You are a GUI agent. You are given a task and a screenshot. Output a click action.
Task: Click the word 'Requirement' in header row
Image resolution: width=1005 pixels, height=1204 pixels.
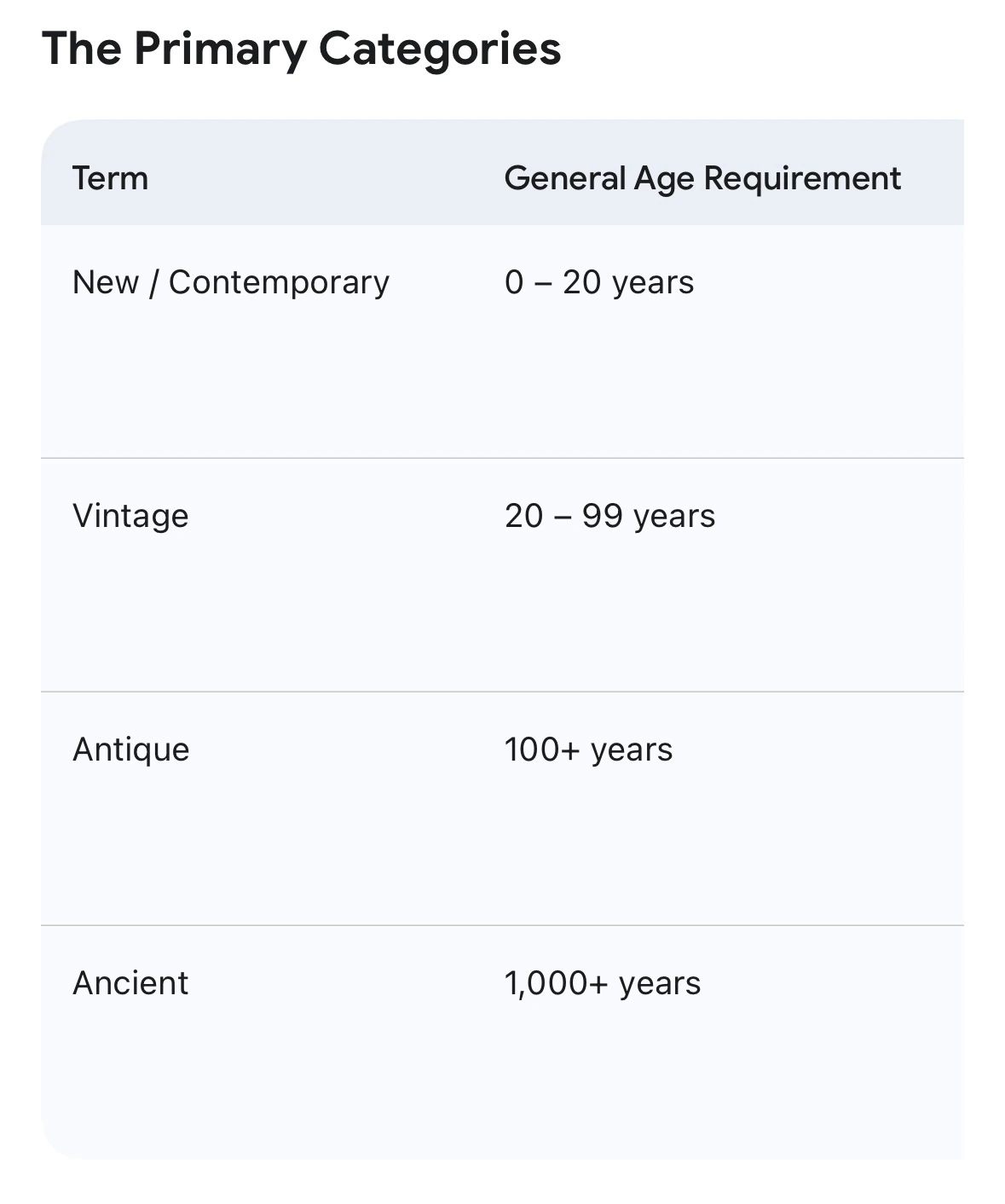[802, 178]
